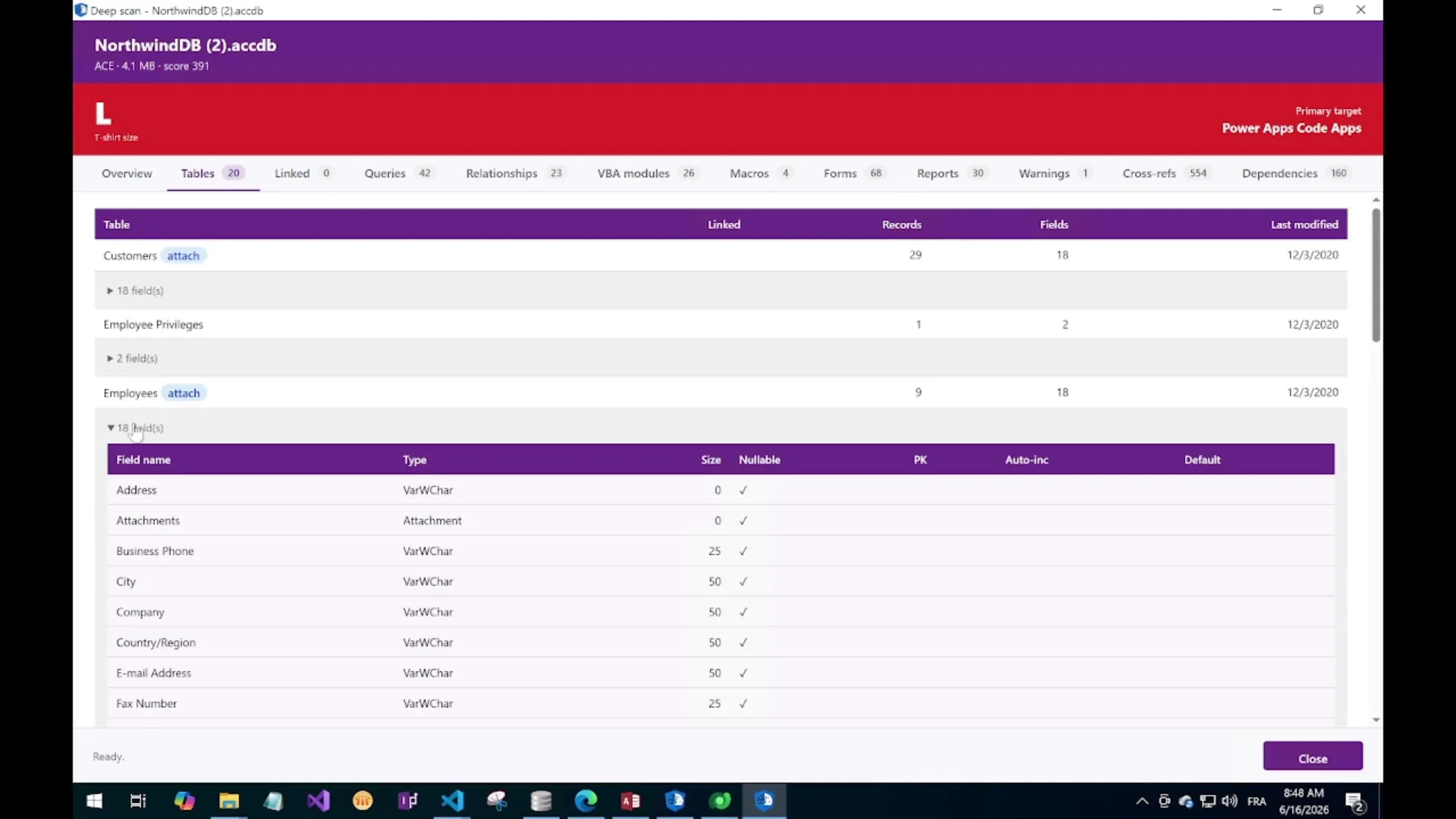1456x819 pixels.
Task: Collapse Employees 18 field(s) list
Action: click(135, 428)
